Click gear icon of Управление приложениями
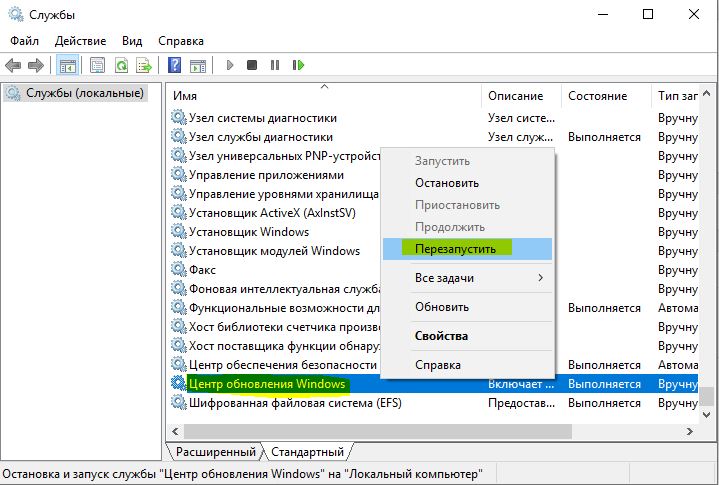 coord(178,174)
